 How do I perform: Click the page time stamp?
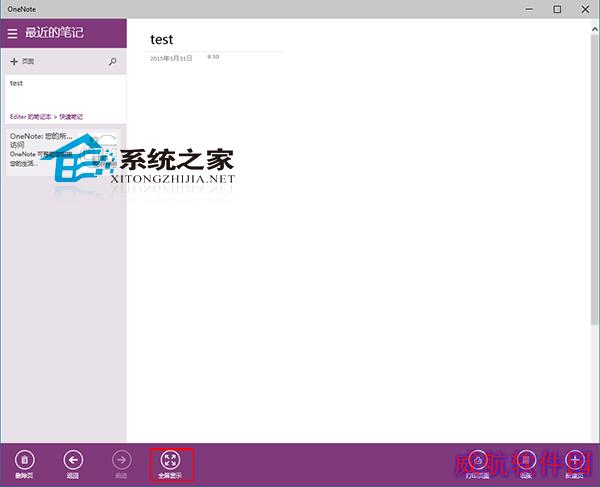click(213, 57)
